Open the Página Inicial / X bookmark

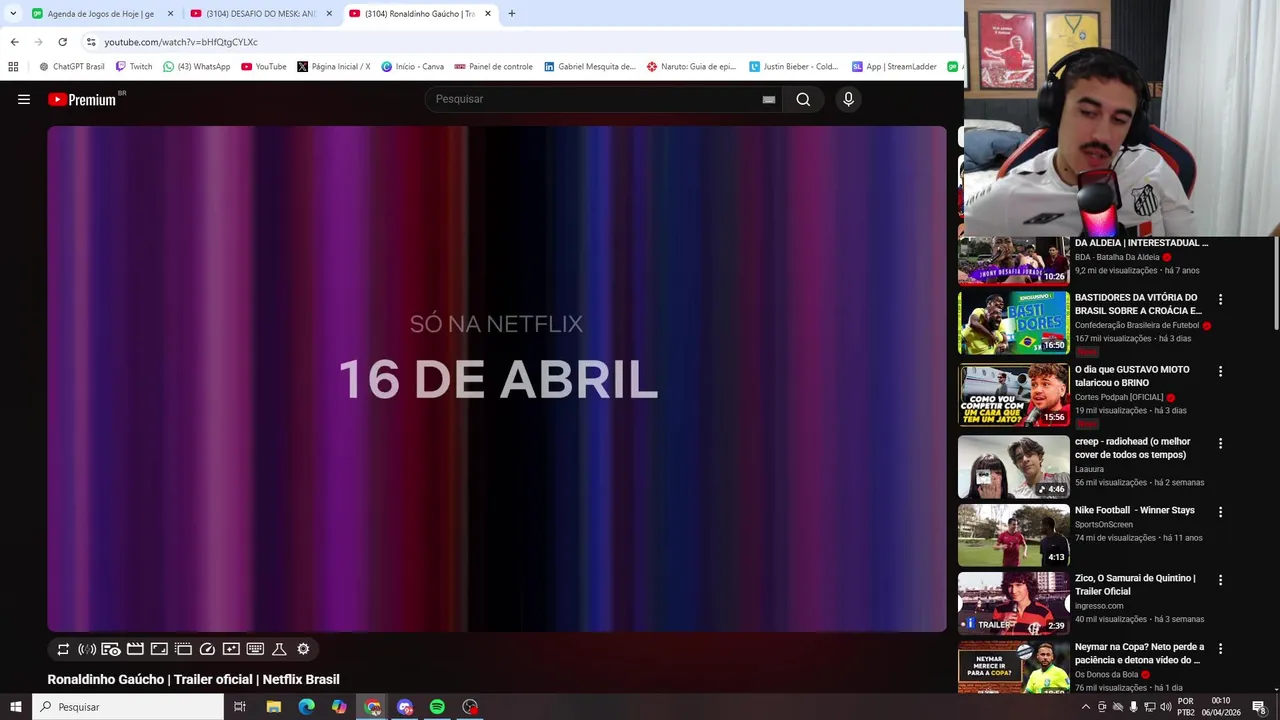point(334,67)
